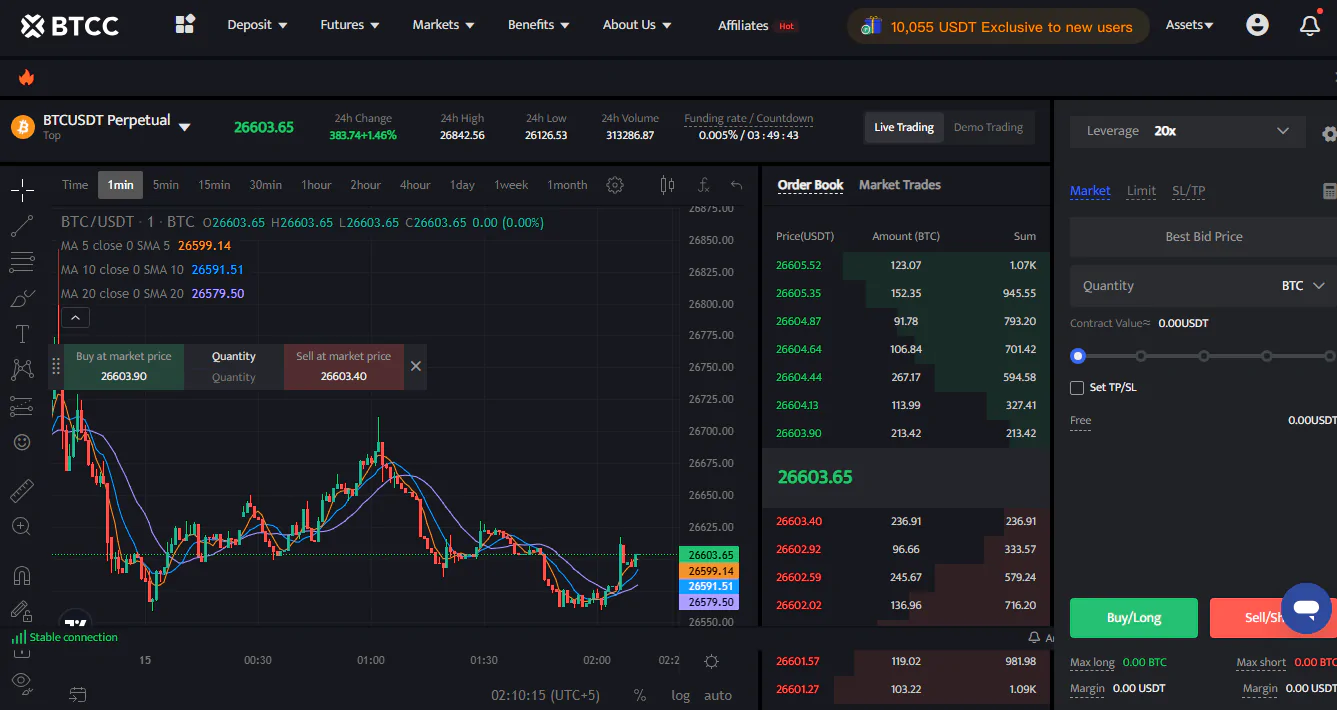Open the fx indicators icon

[704, 185]
